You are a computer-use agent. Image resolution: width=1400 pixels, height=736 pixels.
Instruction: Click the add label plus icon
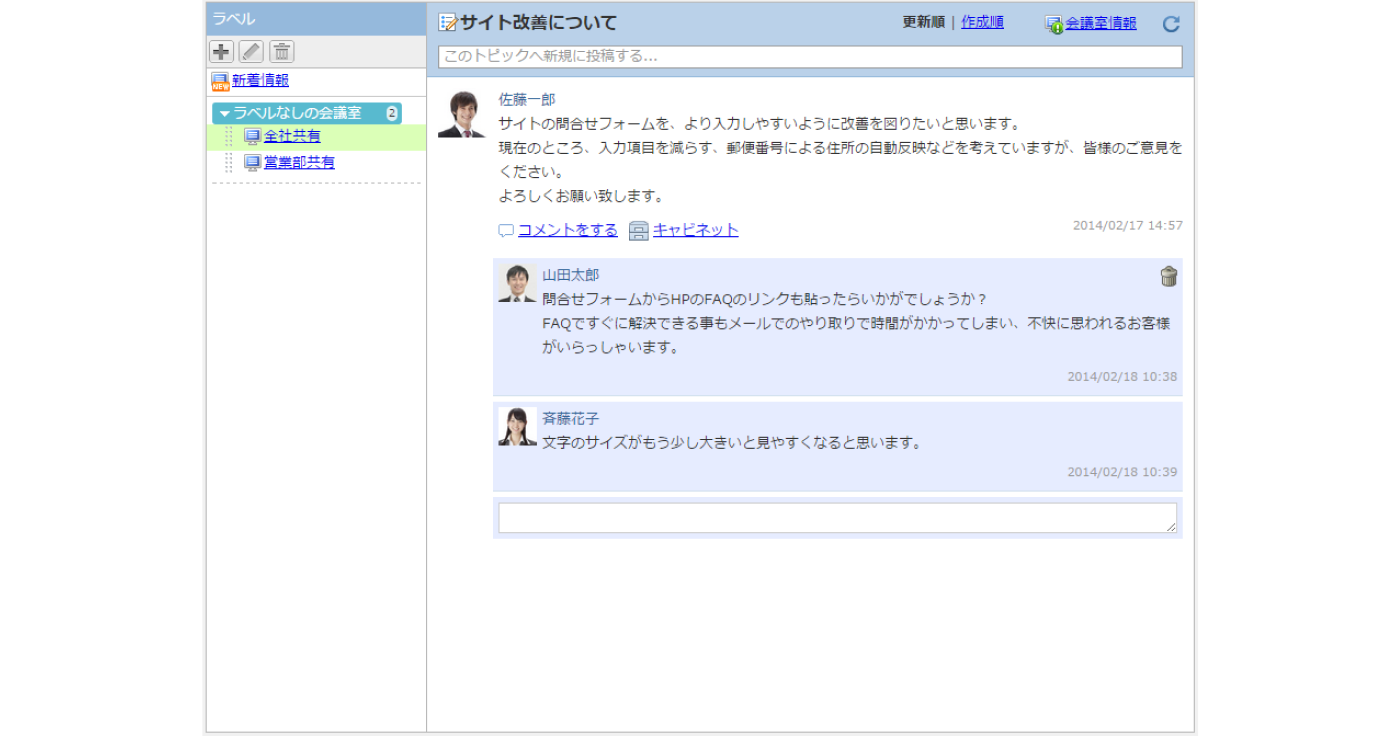coord(221,52)
